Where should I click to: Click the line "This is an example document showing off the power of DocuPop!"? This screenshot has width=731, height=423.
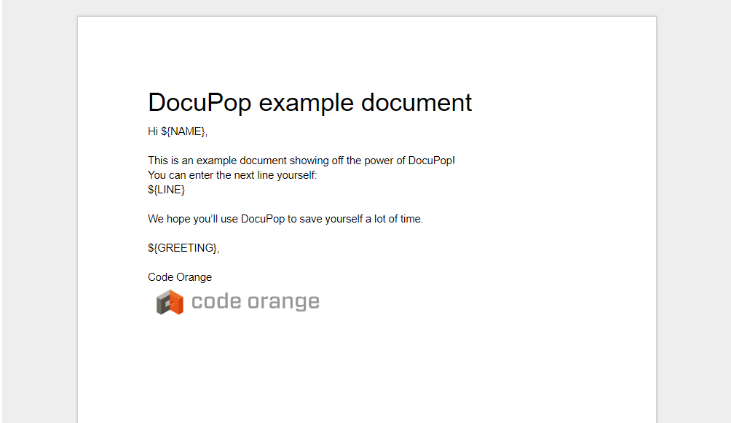coord(301,160)
